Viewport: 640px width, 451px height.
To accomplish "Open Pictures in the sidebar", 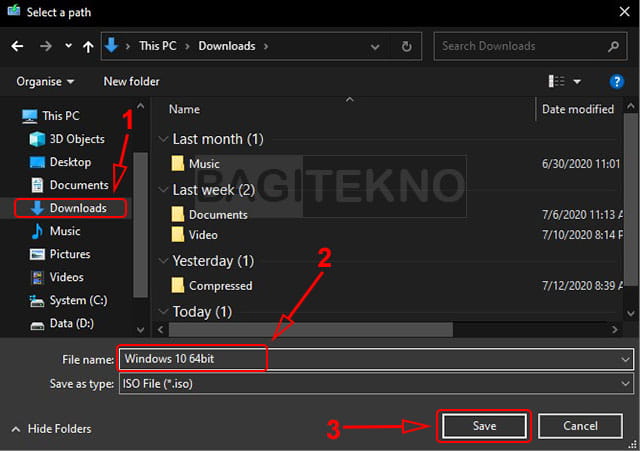I will tap(60, 254).
